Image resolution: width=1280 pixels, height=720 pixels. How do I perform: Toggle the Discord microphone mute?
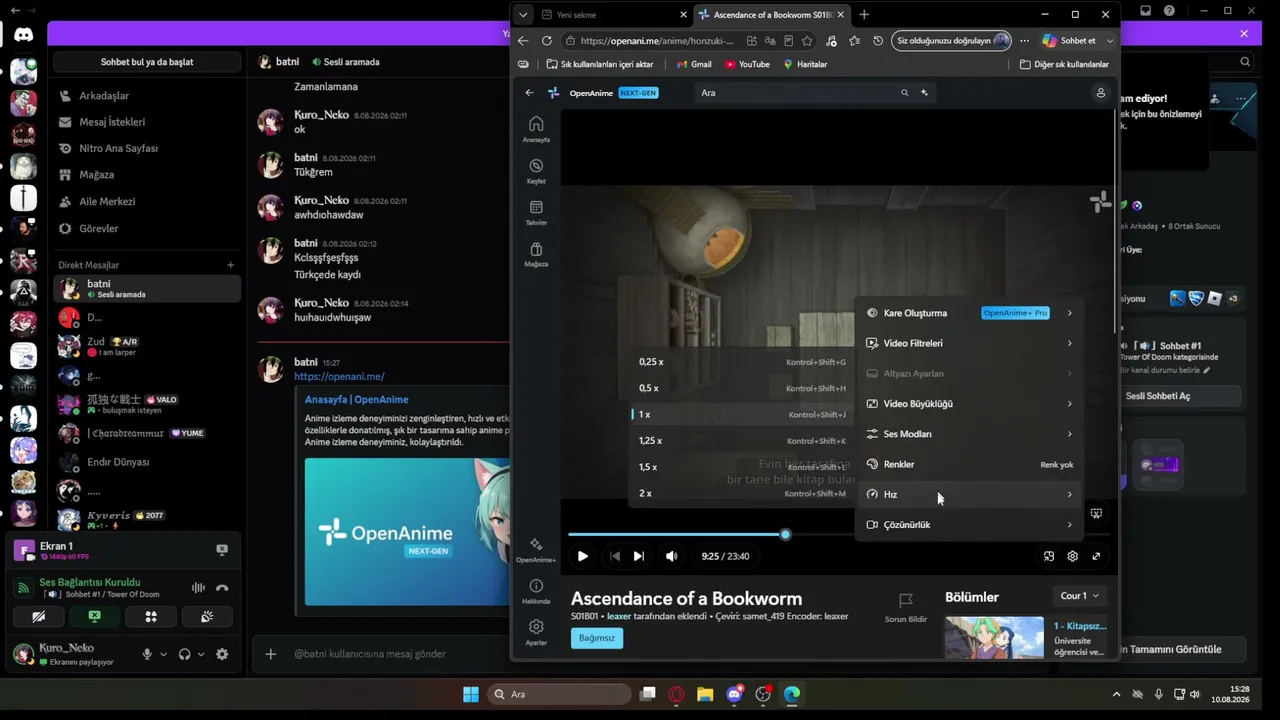tap(147, 654)
